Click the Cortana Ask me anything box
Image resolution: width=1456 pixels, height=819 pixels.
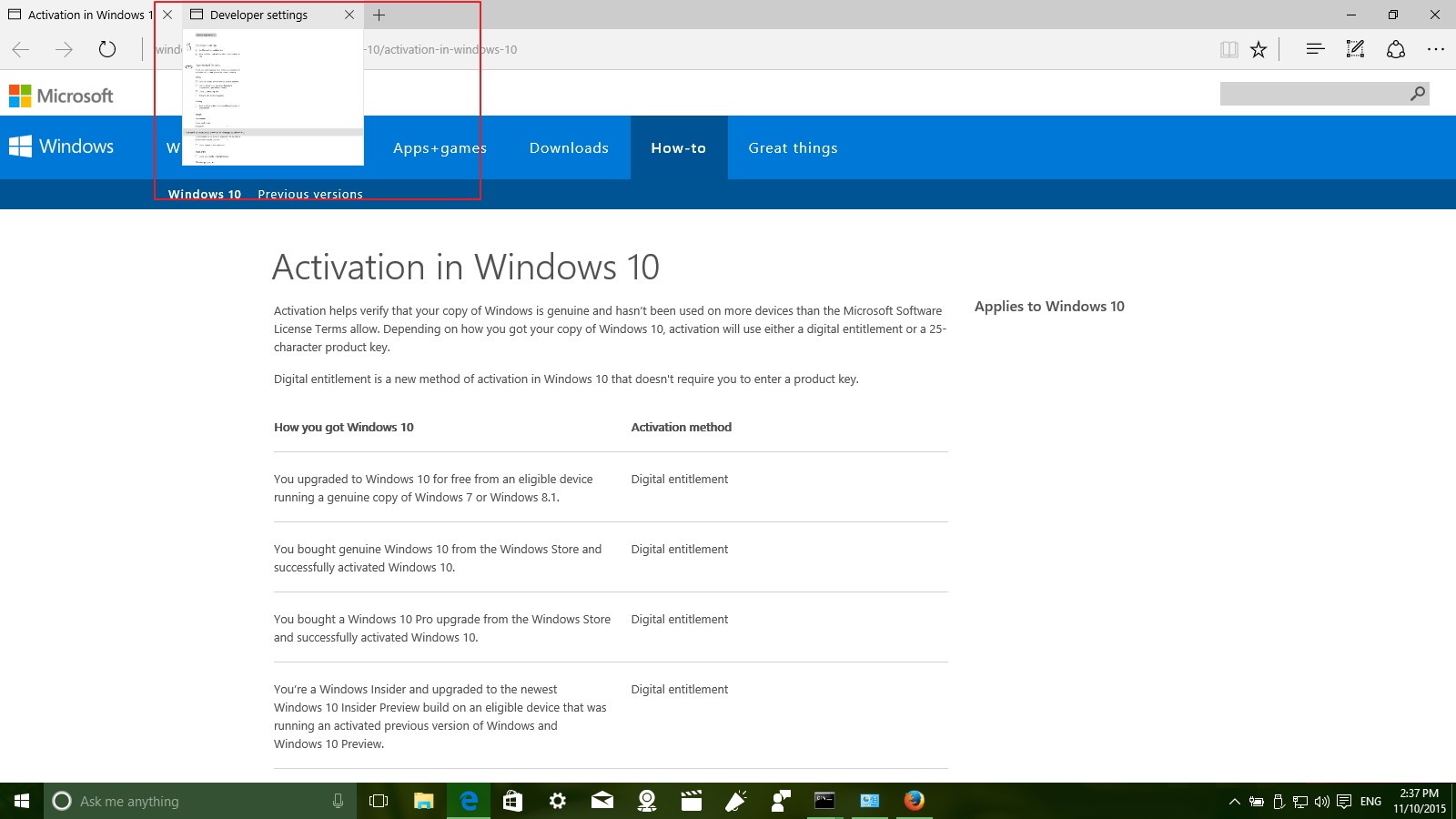pos(200,801)
